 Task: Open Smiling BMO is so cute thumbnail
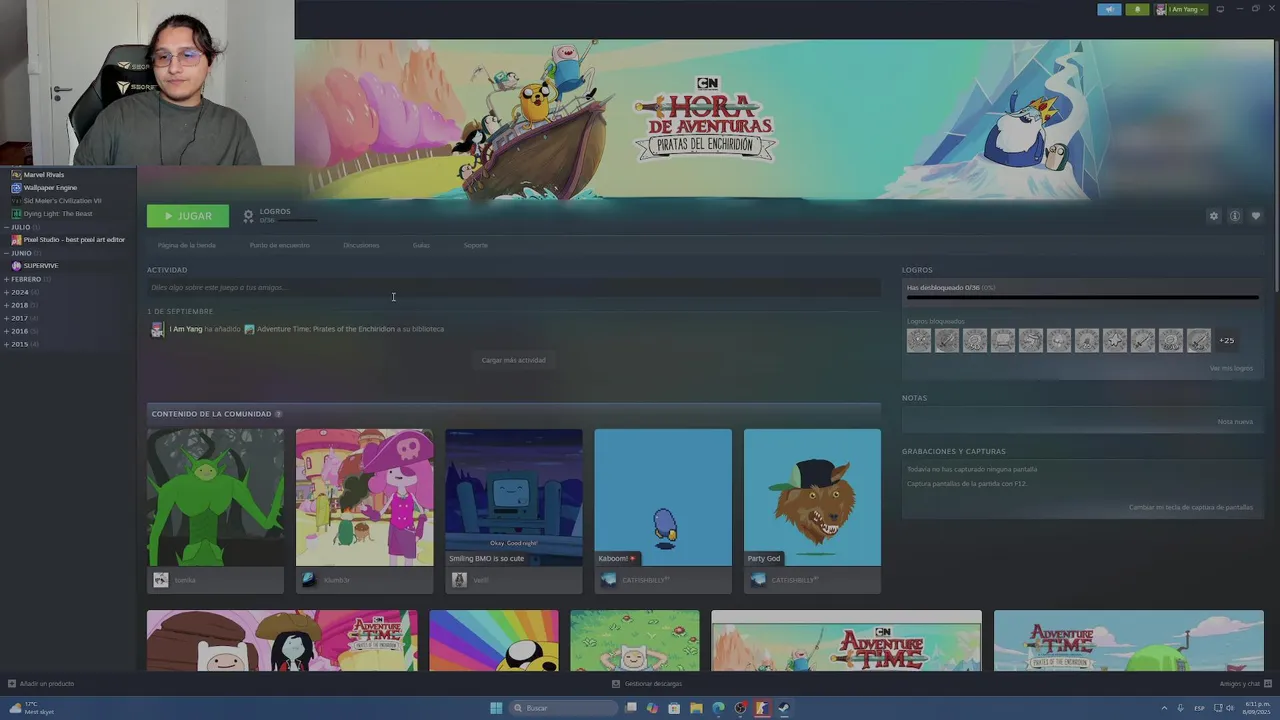[x=513, y=497]
